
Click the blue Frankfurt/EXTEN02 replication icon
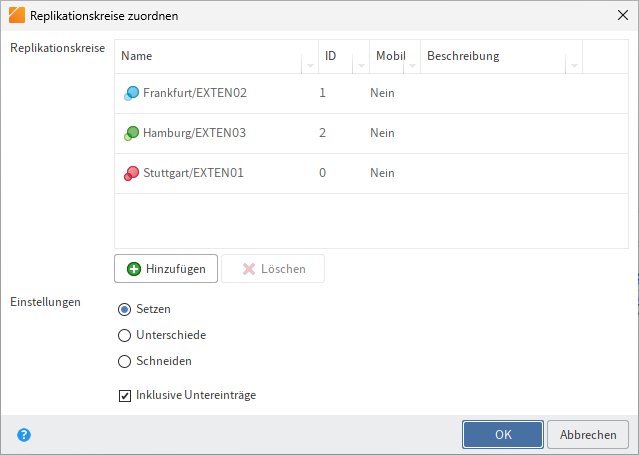click(131, 94)
